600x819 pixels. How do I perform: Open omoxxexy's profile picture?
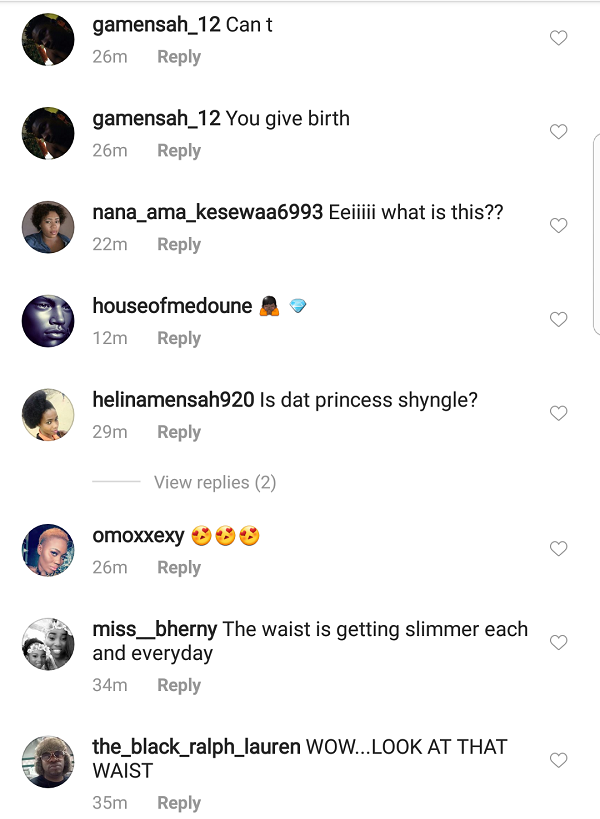pyautogui.click(x=47, y=549)
